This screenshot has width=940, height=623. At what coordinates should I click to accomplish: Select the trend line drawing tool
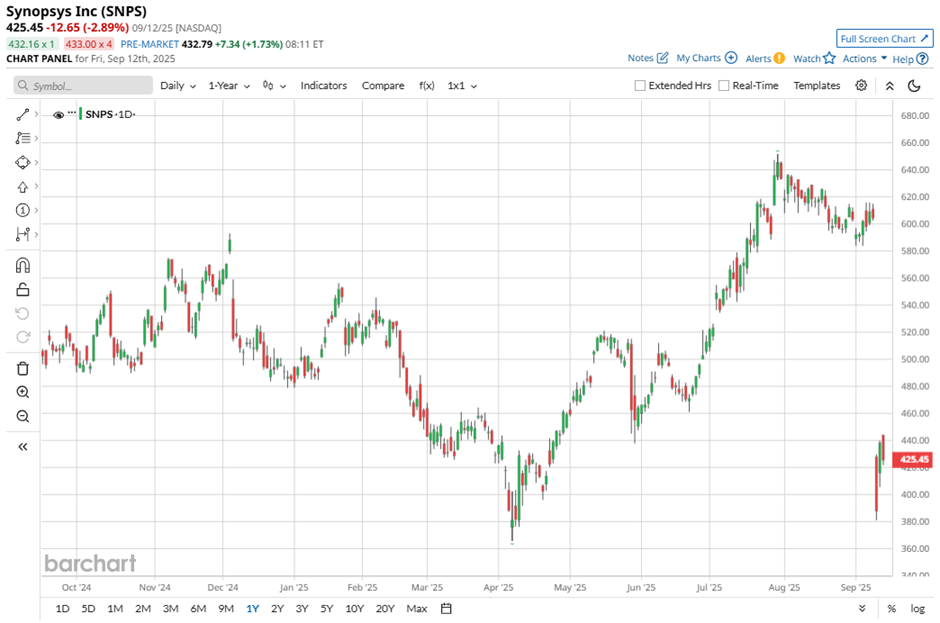tap(23, 115)
